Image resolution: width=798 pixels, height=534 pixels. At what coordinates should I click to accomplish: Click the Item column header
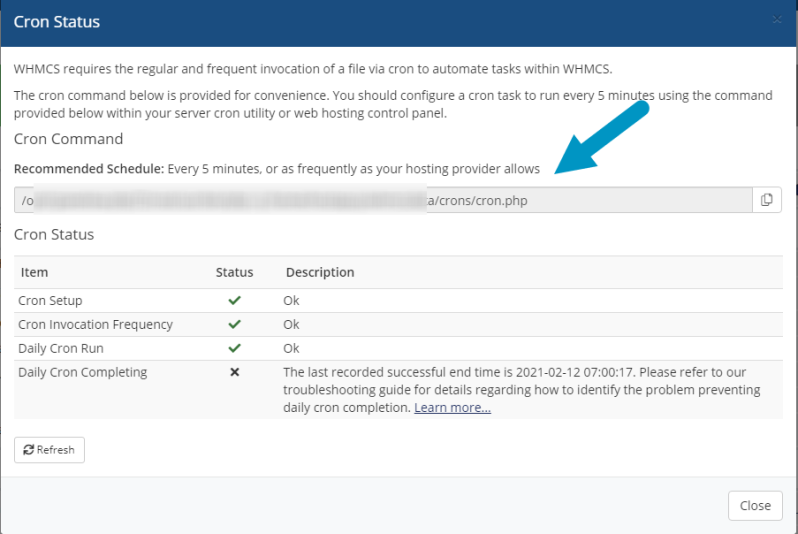point(34,272)
